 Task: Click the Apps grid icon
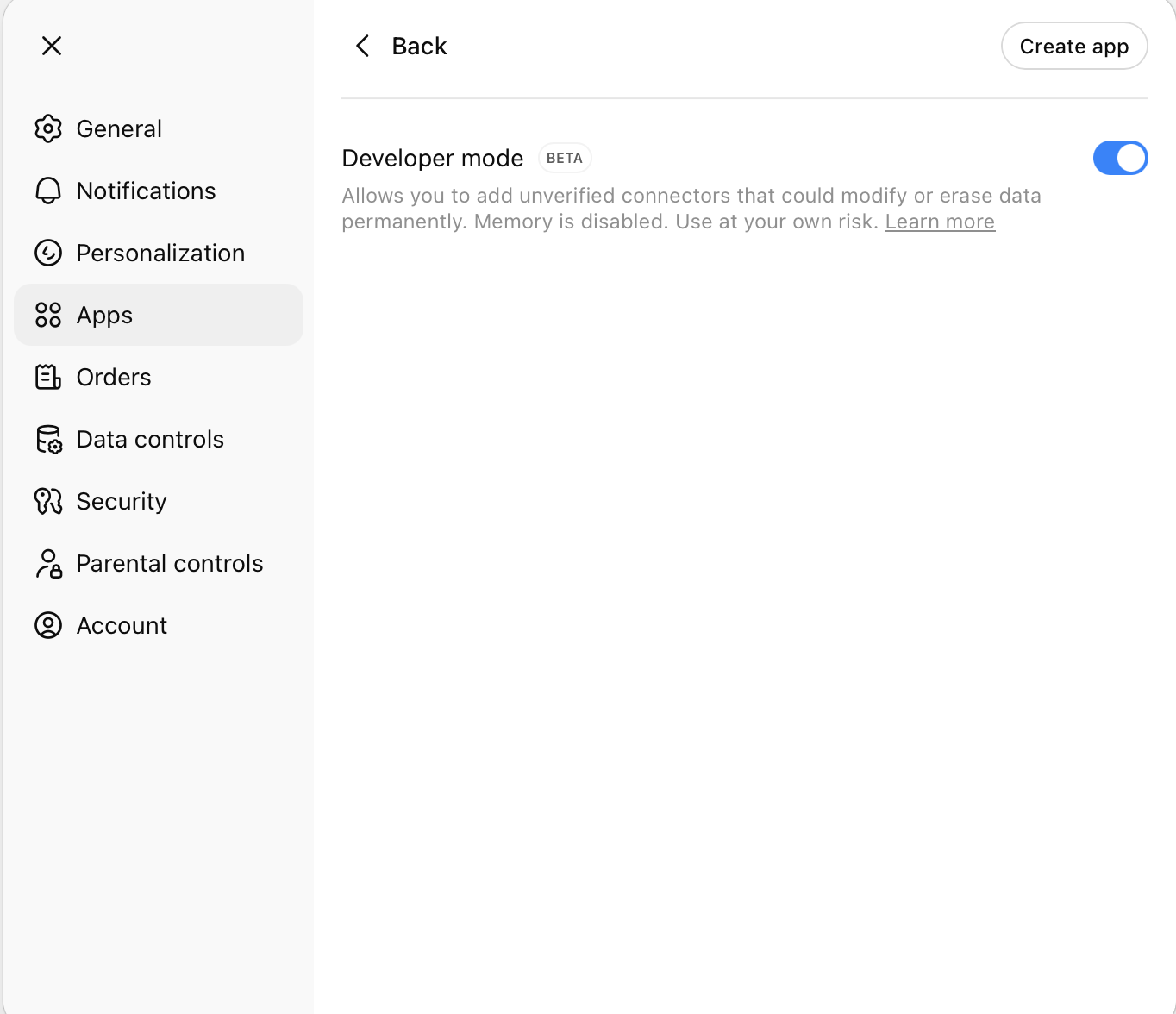tap(48, 315)
